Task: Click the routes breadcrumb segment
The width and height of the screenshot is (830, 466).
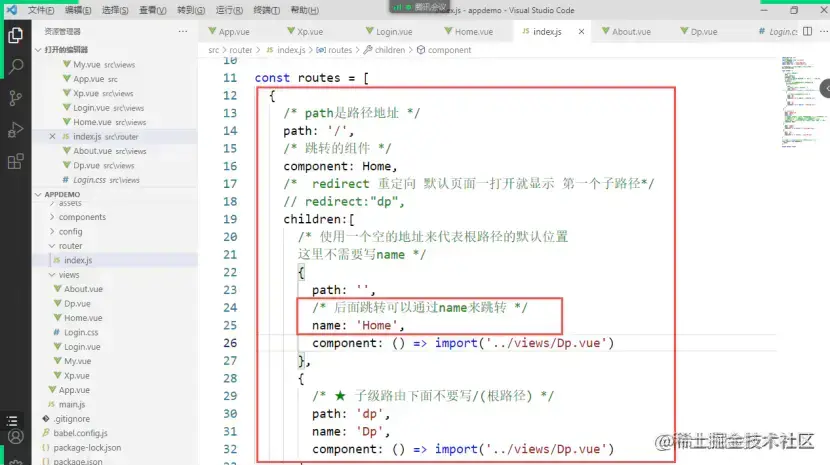Action: click(x=340, y=50)
